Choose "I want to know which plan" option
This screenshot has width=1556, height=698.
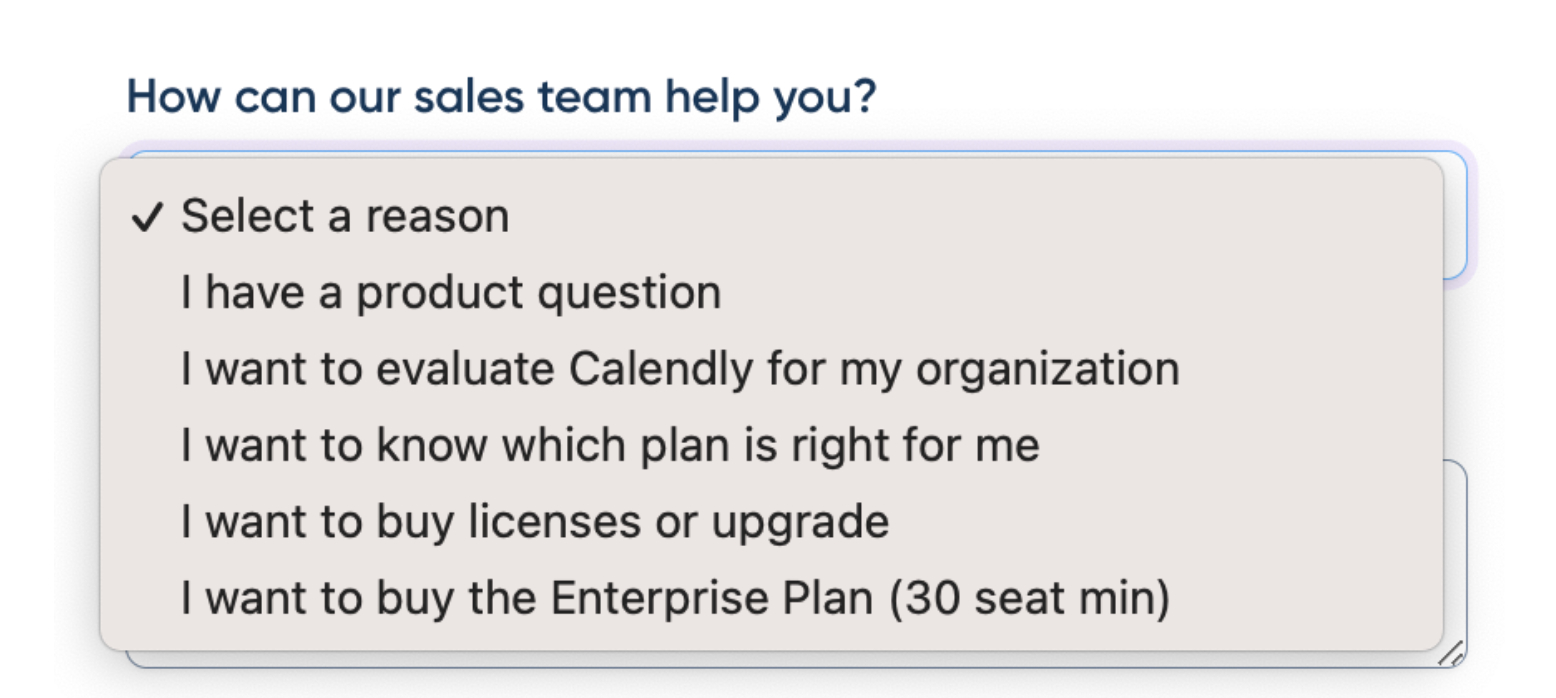click(x=610, y=445)
